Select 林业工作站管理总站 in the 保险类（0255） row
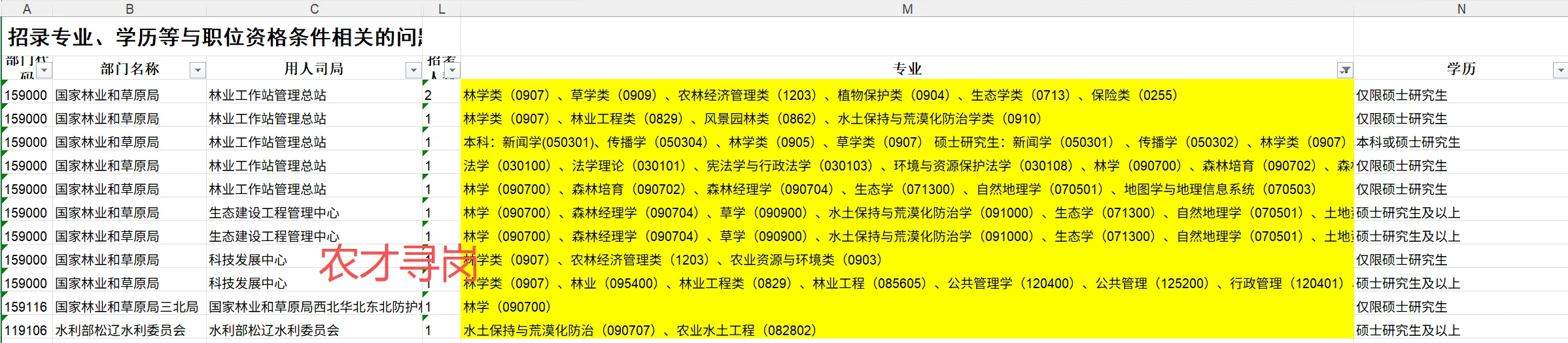This screenshot has width=1568, height=343. [315, 95]
